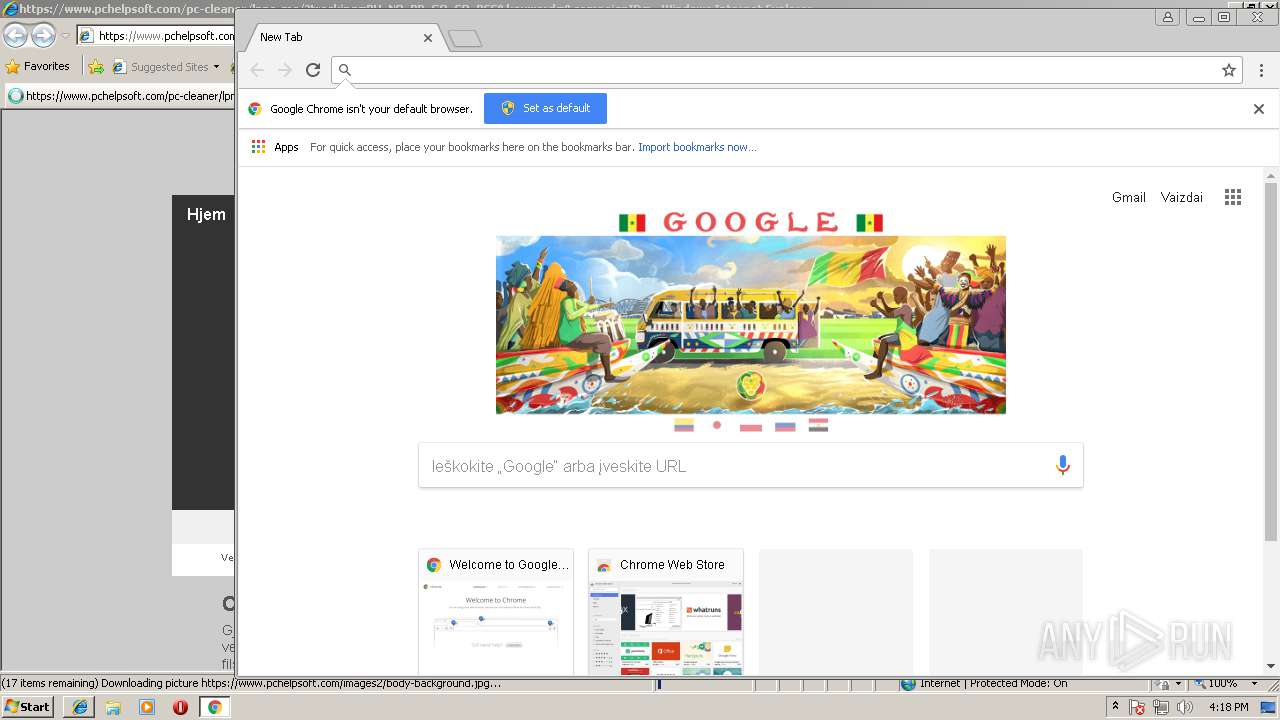Click the Japan flag under doodle
This screenshot has height=720, width=1280.
(x=717, y=425)
